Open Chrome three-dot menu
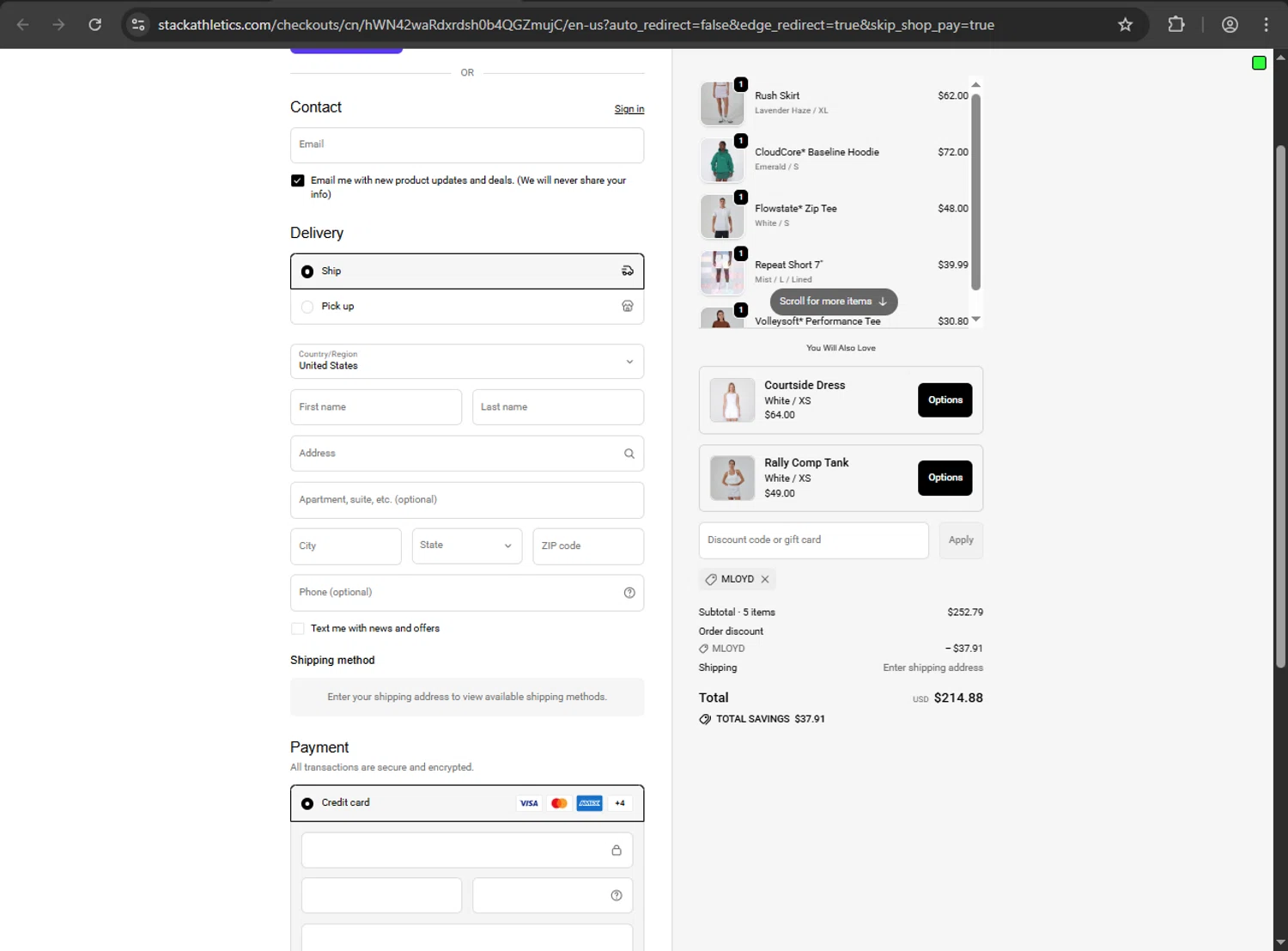 click(1266, 25)
